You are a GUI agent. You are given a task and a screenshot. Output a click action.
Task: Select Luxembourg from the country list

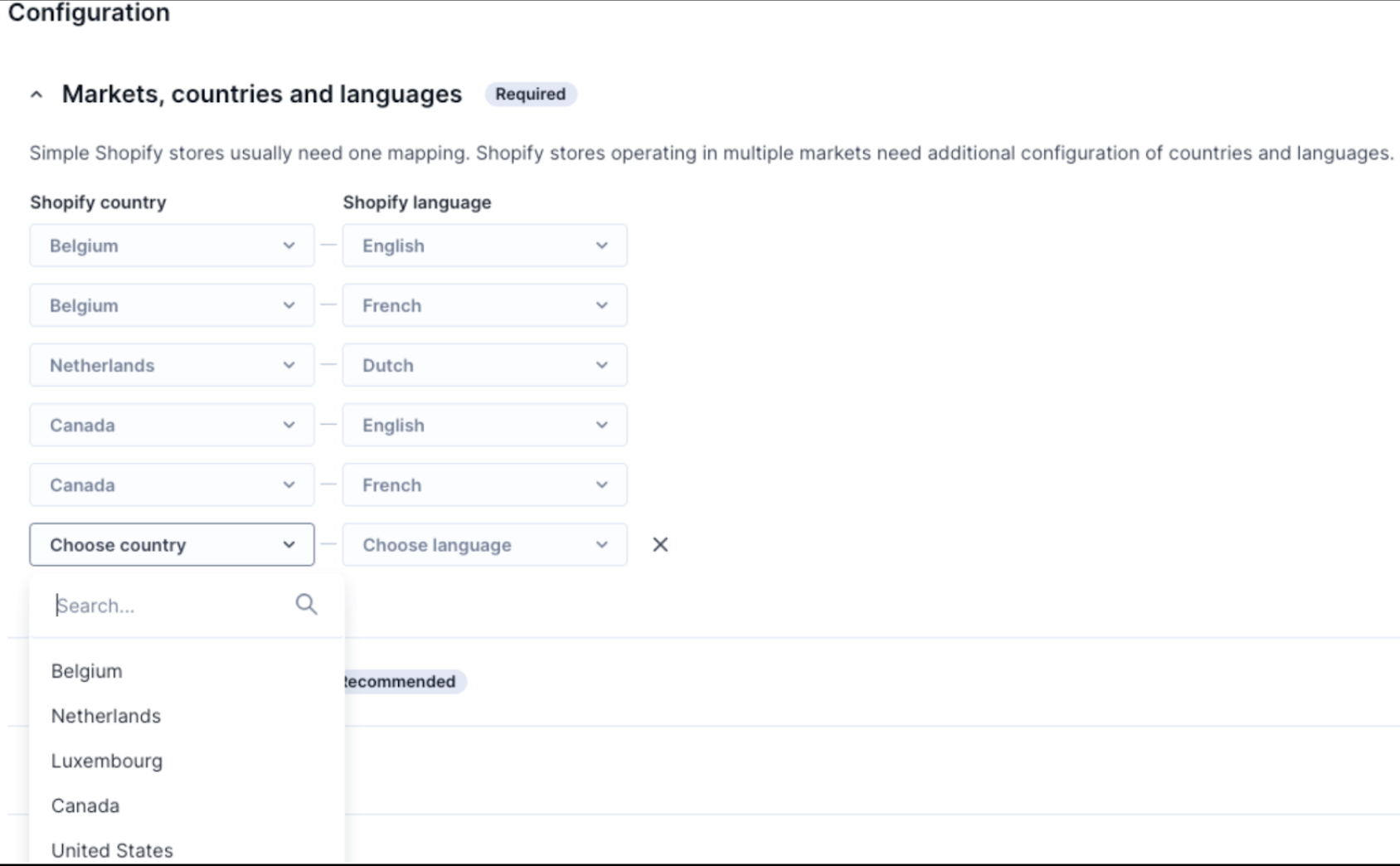point(107,761)
